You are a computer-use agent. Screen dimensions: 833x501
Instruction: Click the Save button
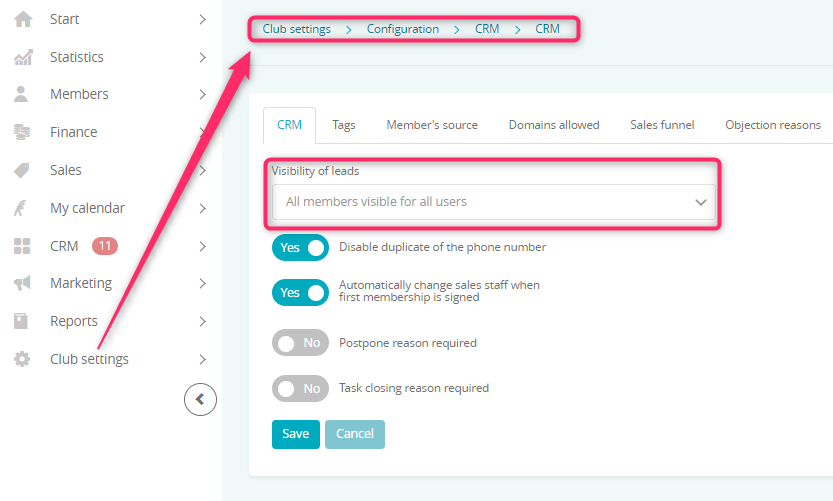click(x=296, y=434)
